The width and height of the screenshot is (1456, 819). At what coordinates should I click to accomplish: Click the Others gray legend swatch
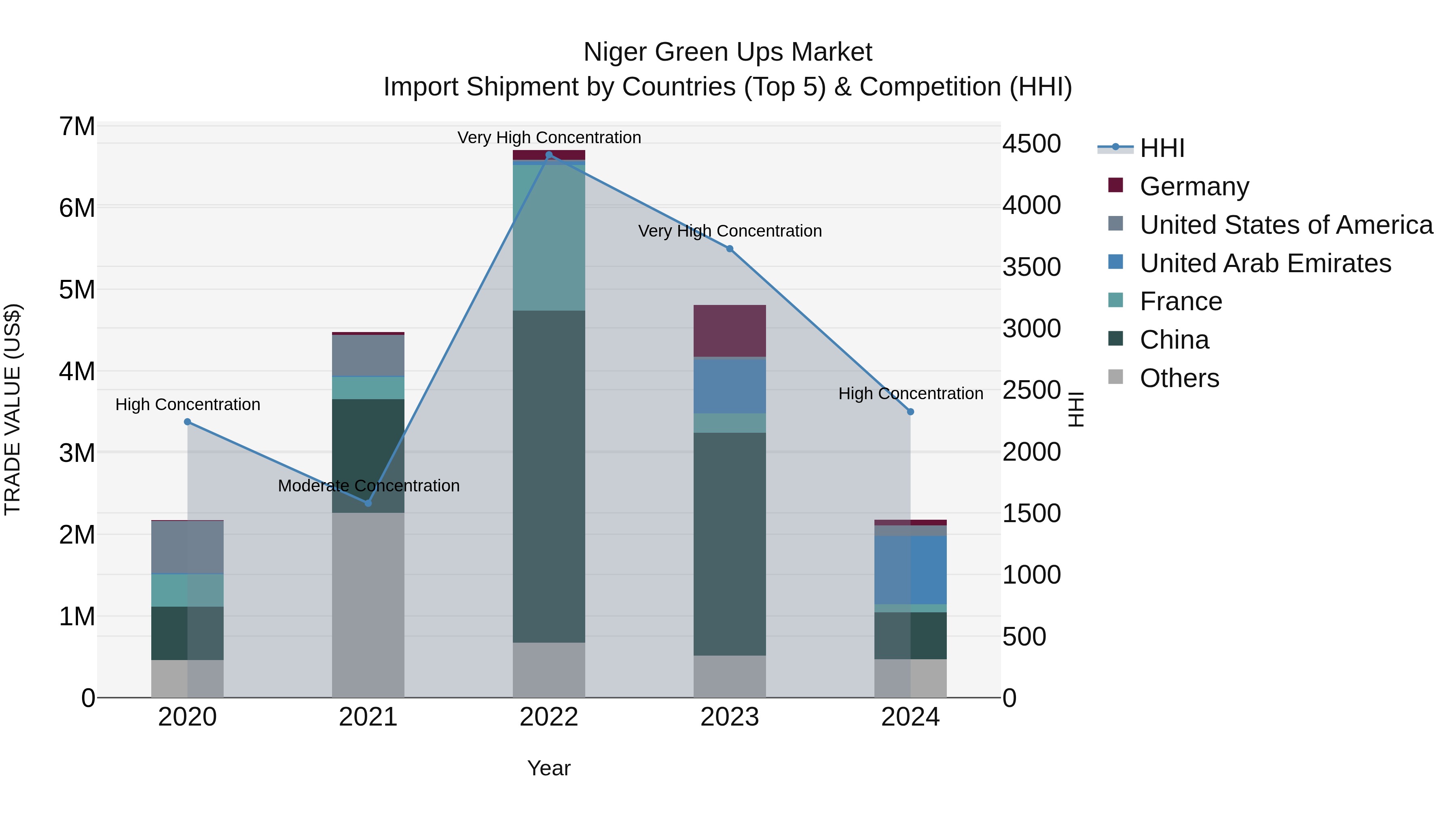coord(1116,377)
